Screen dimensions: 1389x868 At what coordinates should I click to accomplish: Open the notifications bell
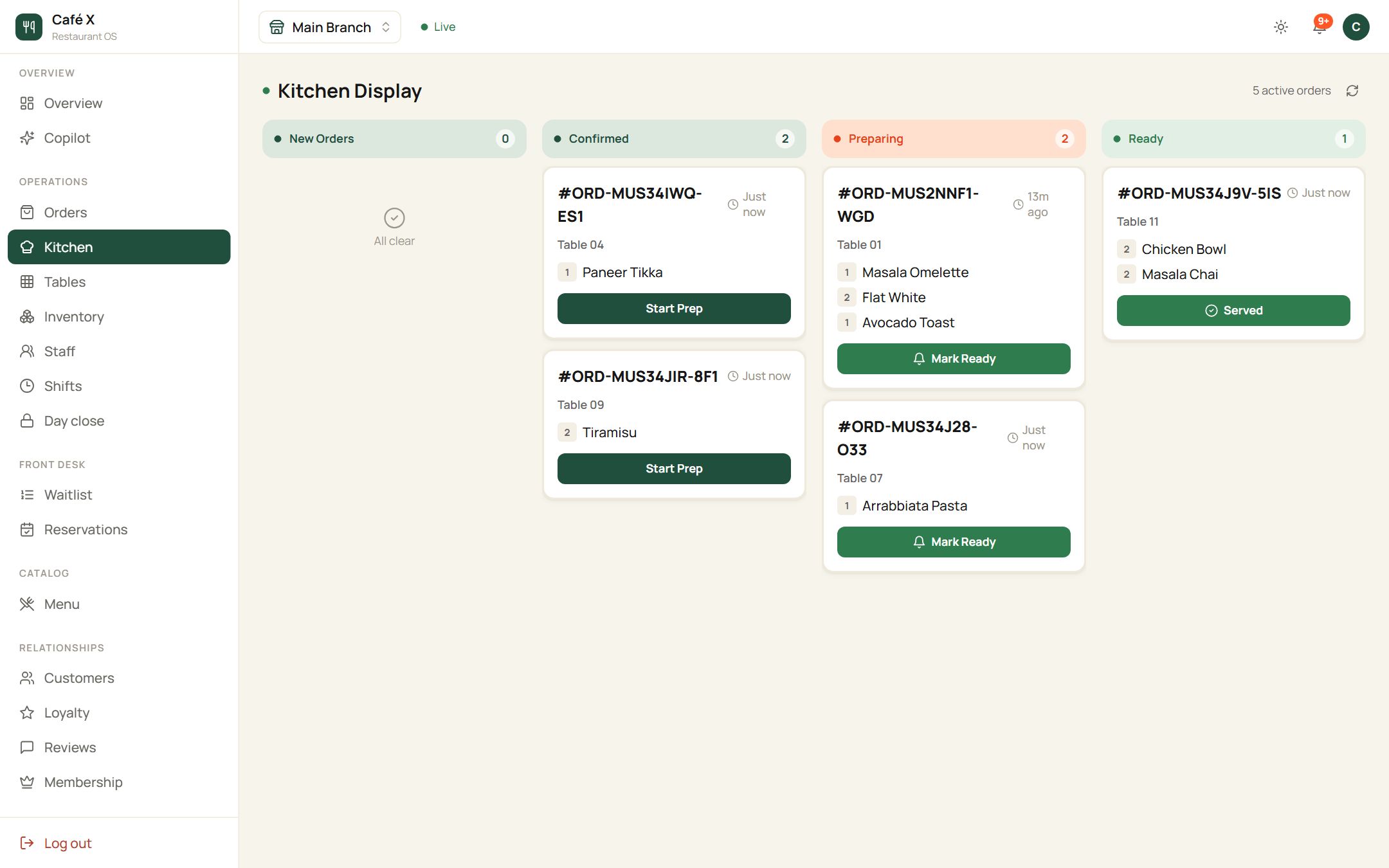(1319, 27)
